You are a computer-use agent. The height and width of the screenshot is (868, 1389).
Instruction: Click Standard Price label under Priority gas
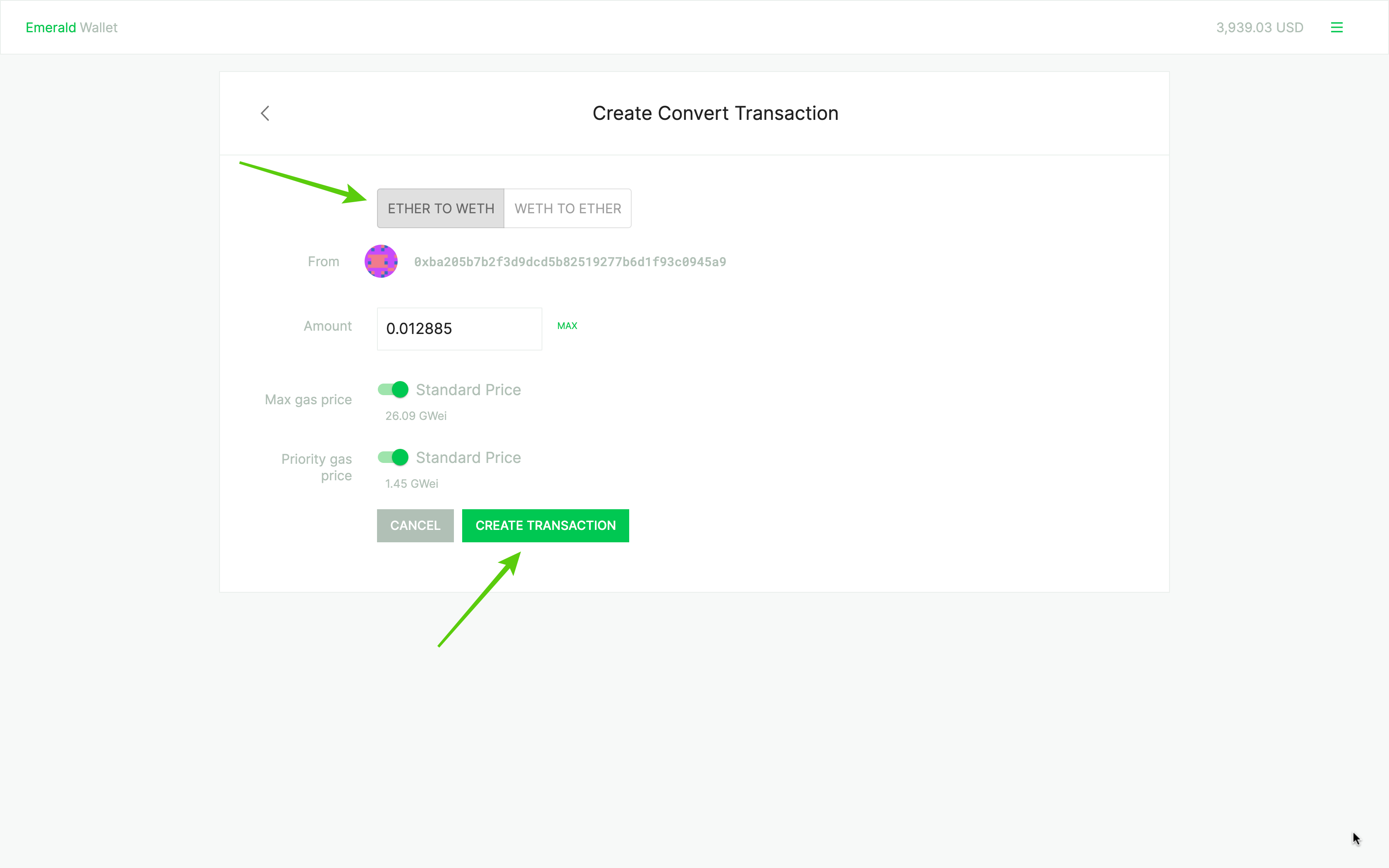tap(468, 458)
